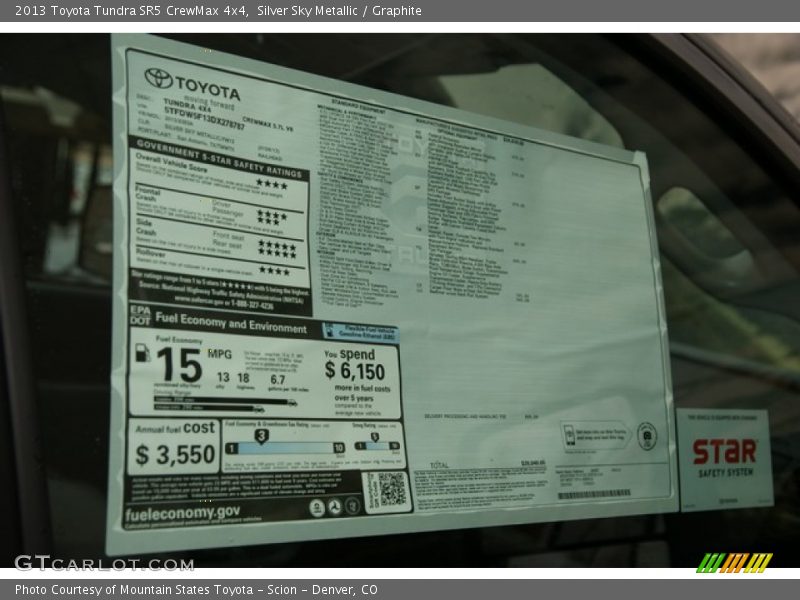Click the STAR Safety System sticker

(725, 458)
